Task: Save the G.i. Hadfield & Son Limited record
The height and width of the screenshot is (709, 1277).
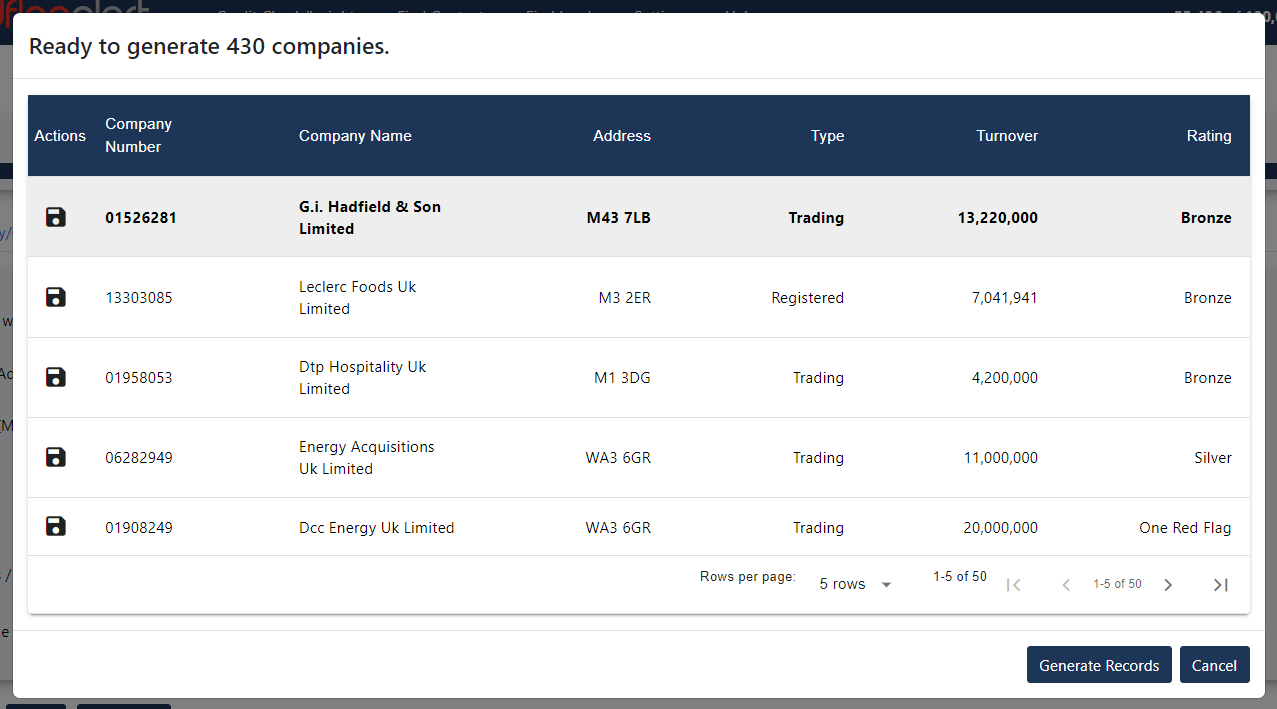Action: (x=56, y=217)
